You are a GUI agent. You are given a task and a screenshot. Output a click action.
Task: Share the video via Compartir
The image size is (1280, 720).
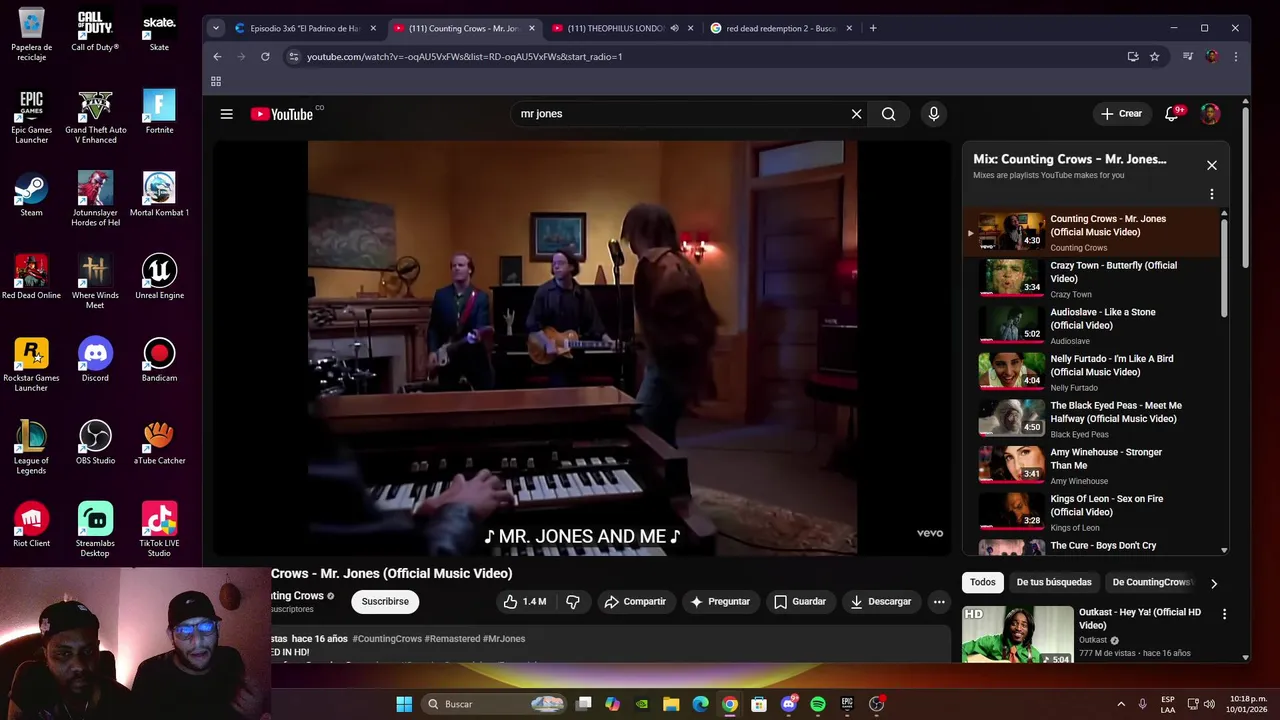[x=635, y=602]
